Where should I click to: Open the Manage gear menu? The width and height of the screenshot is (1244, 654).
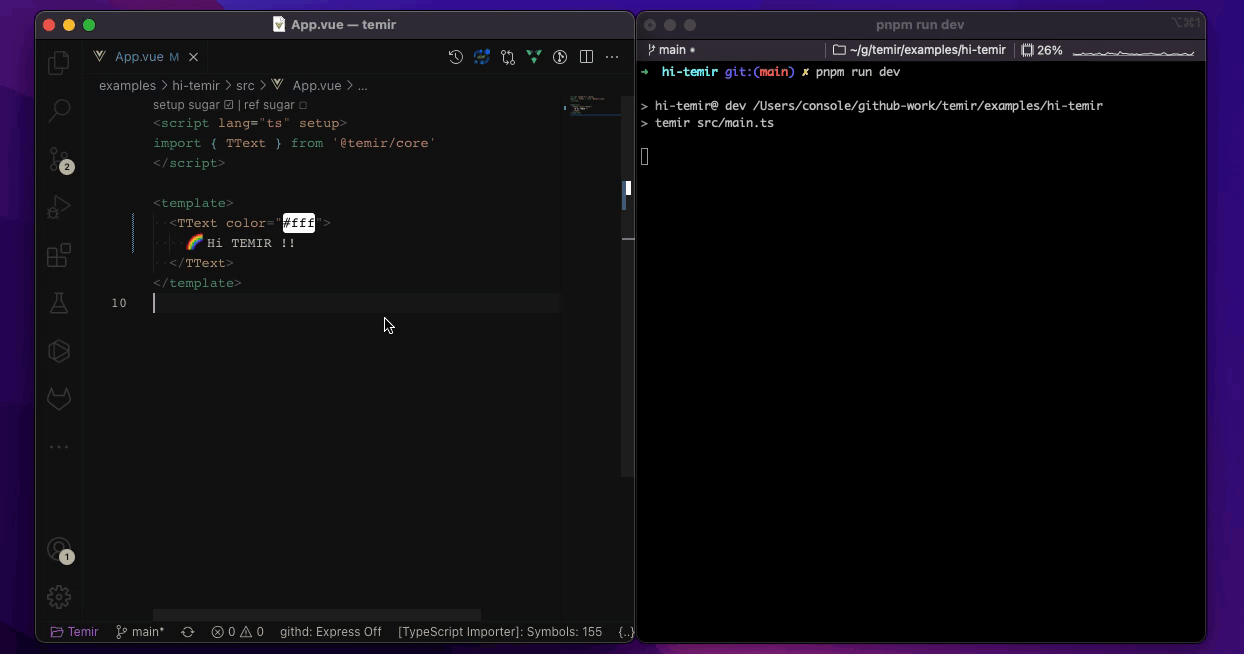tap(59, 597)
